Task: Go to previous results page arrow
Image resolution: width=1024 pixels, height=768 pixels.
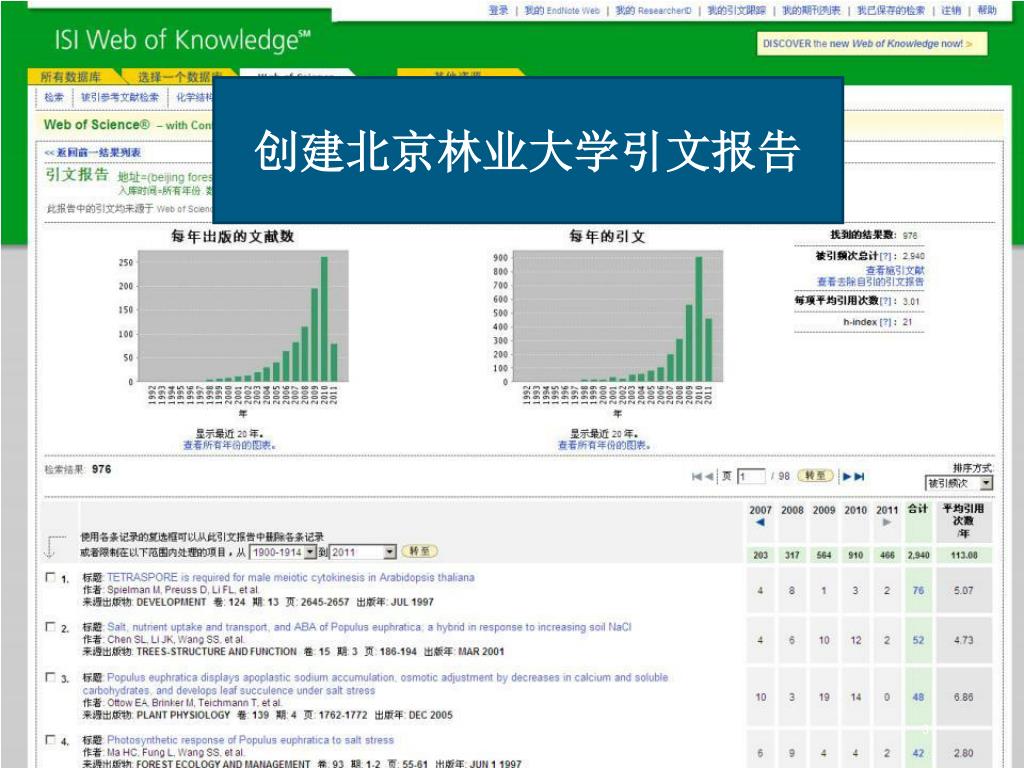Action: coord(709,477)
